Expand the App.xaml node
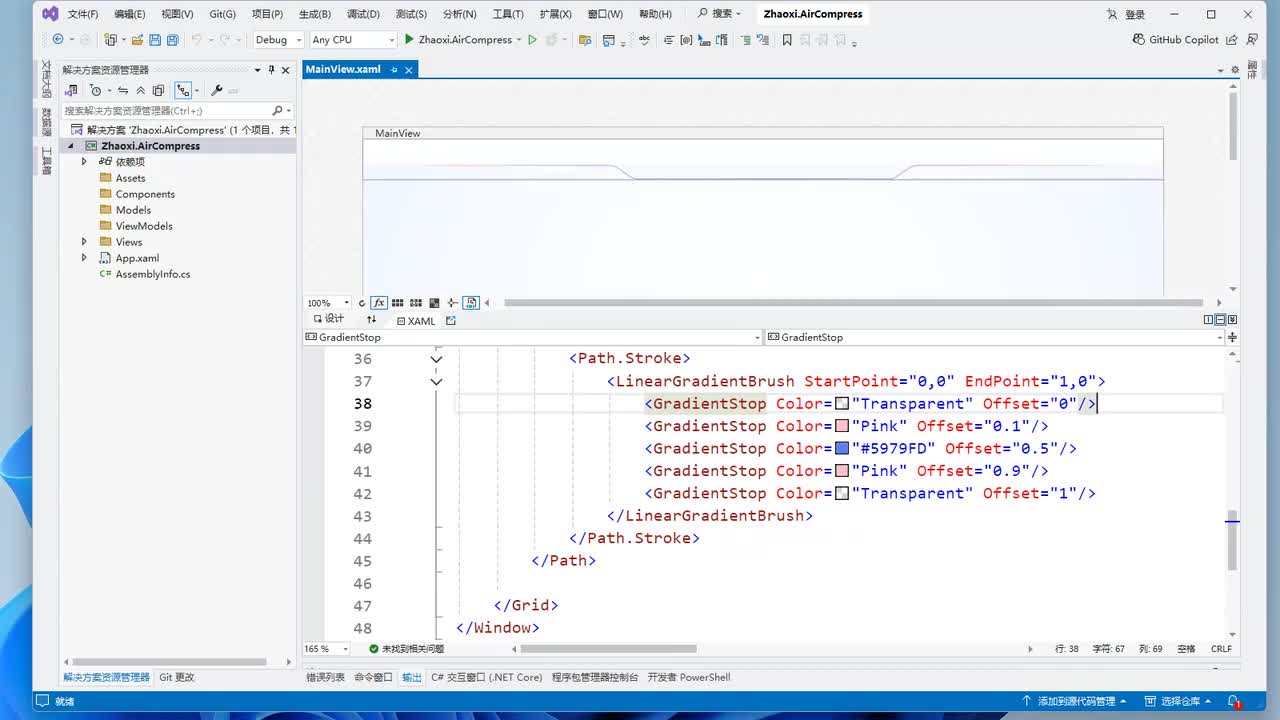Screen dimensions: 1280x720 (x=84, y=258)
